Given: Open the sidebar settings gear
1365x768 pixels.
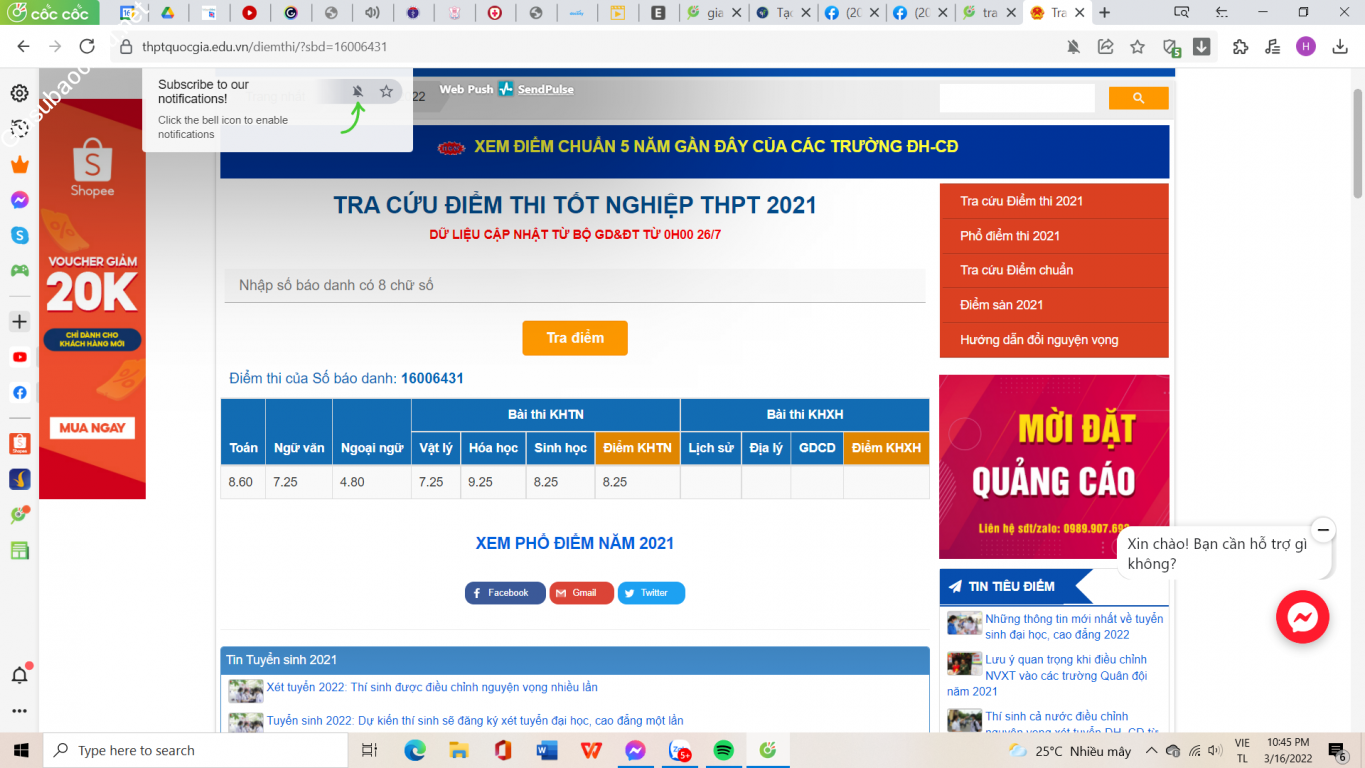Looking at the screenshot, I should tap(19, 93).
